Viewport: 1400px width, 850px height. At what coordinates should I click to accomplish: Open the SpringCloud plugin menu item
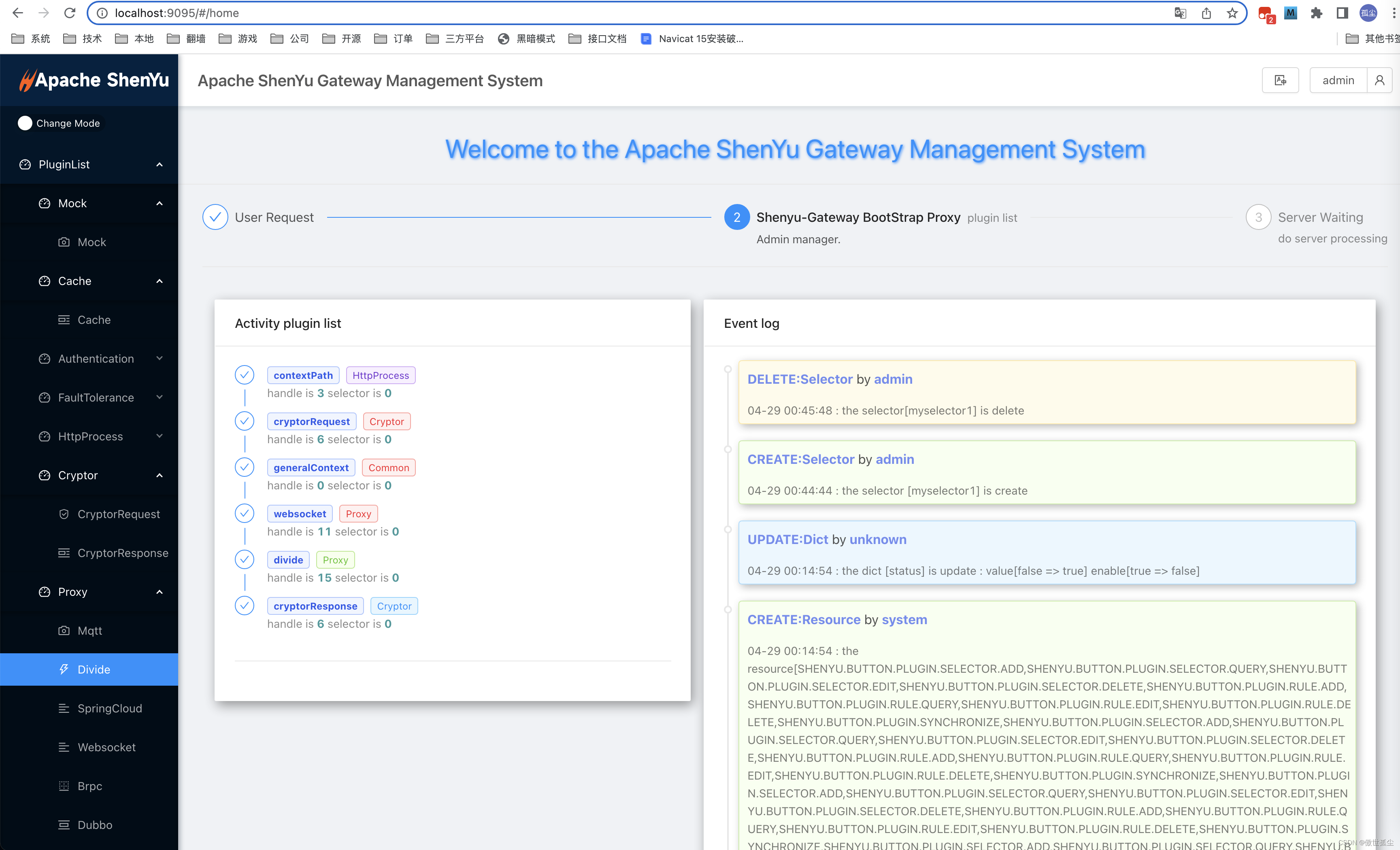[110, 708]
